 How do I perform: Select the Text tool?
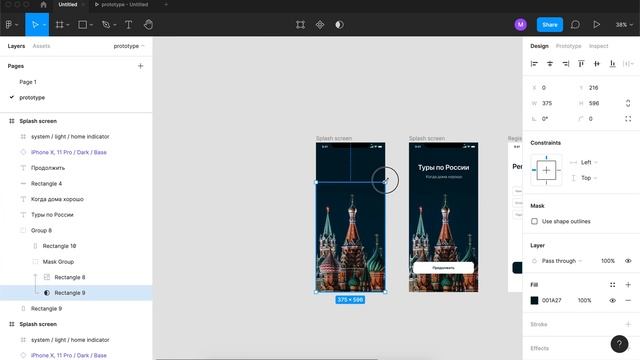[128, 24]
